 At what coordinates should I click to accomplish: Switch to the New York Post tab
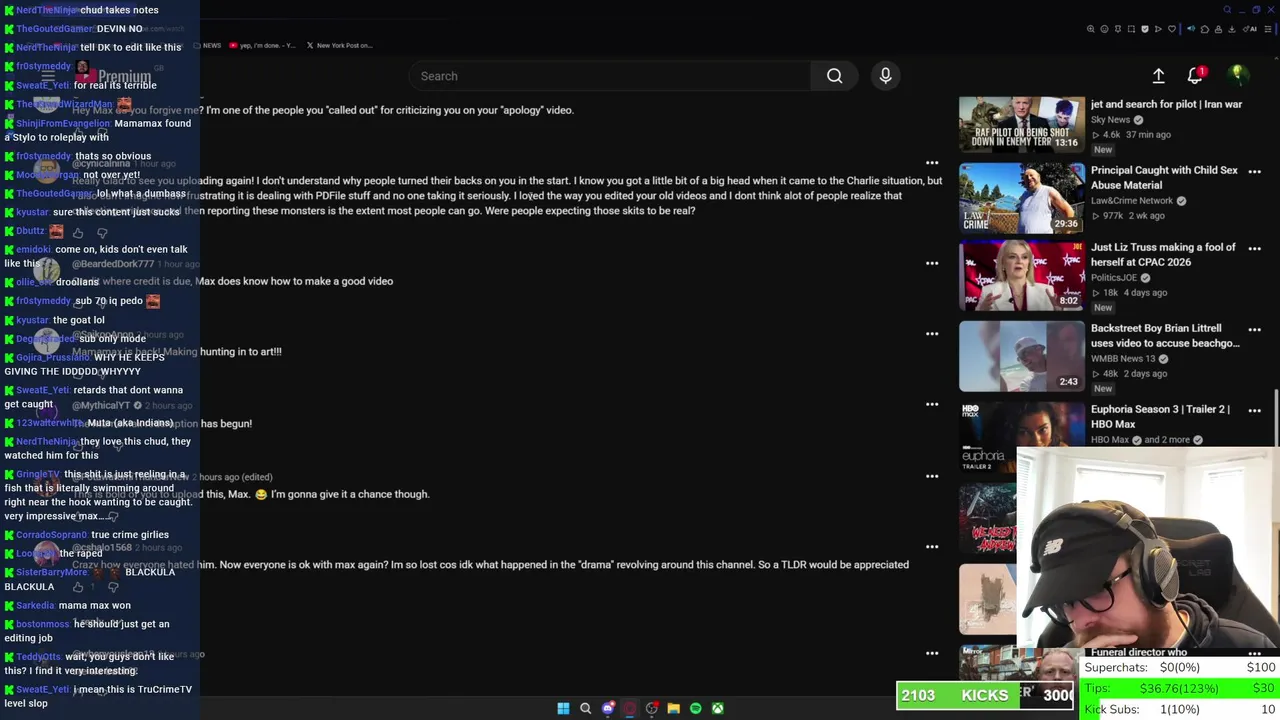coord(339,45)
